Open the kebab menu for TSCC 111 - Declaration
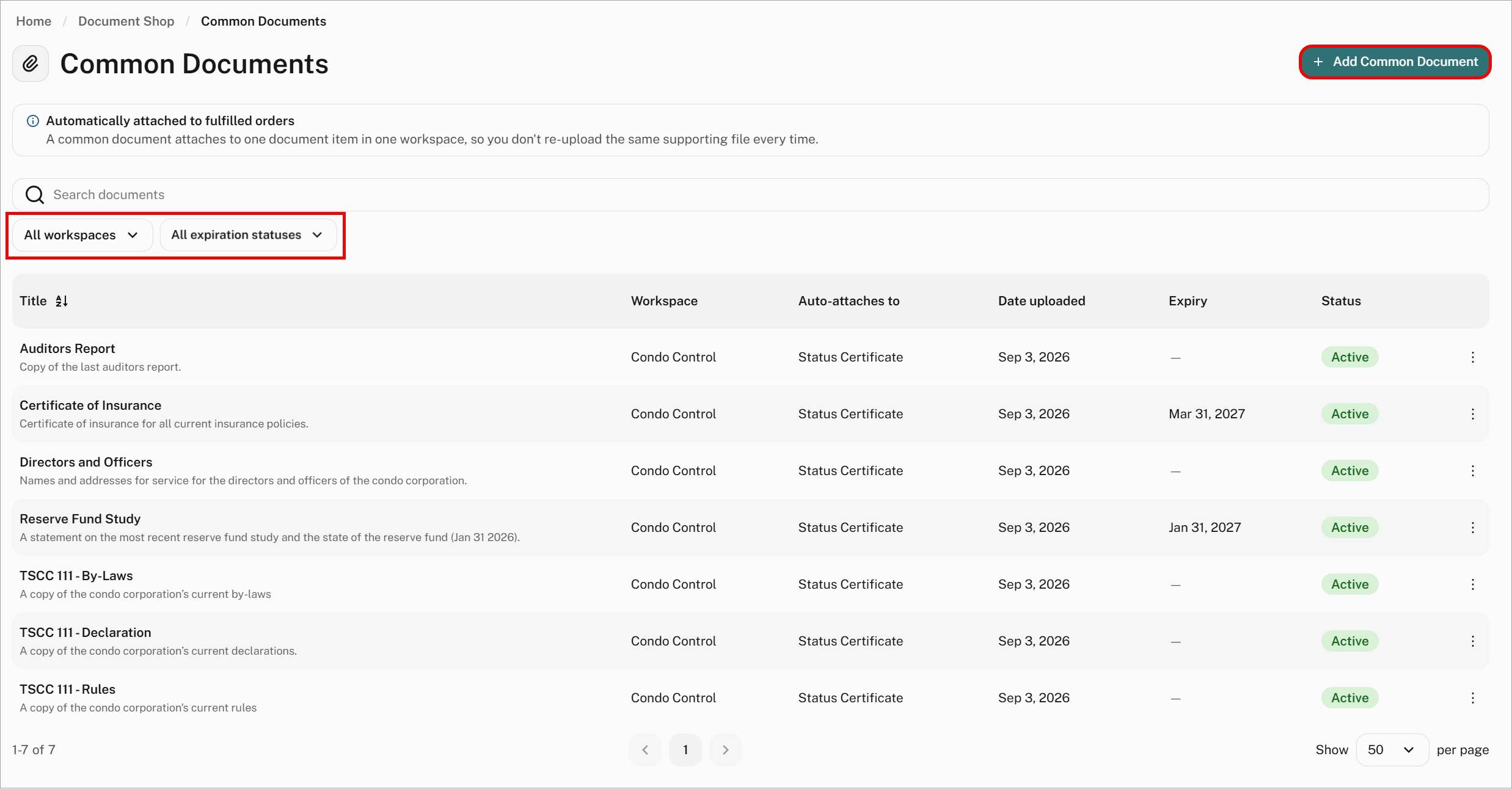The image size is (1512, 789). 1472,641
